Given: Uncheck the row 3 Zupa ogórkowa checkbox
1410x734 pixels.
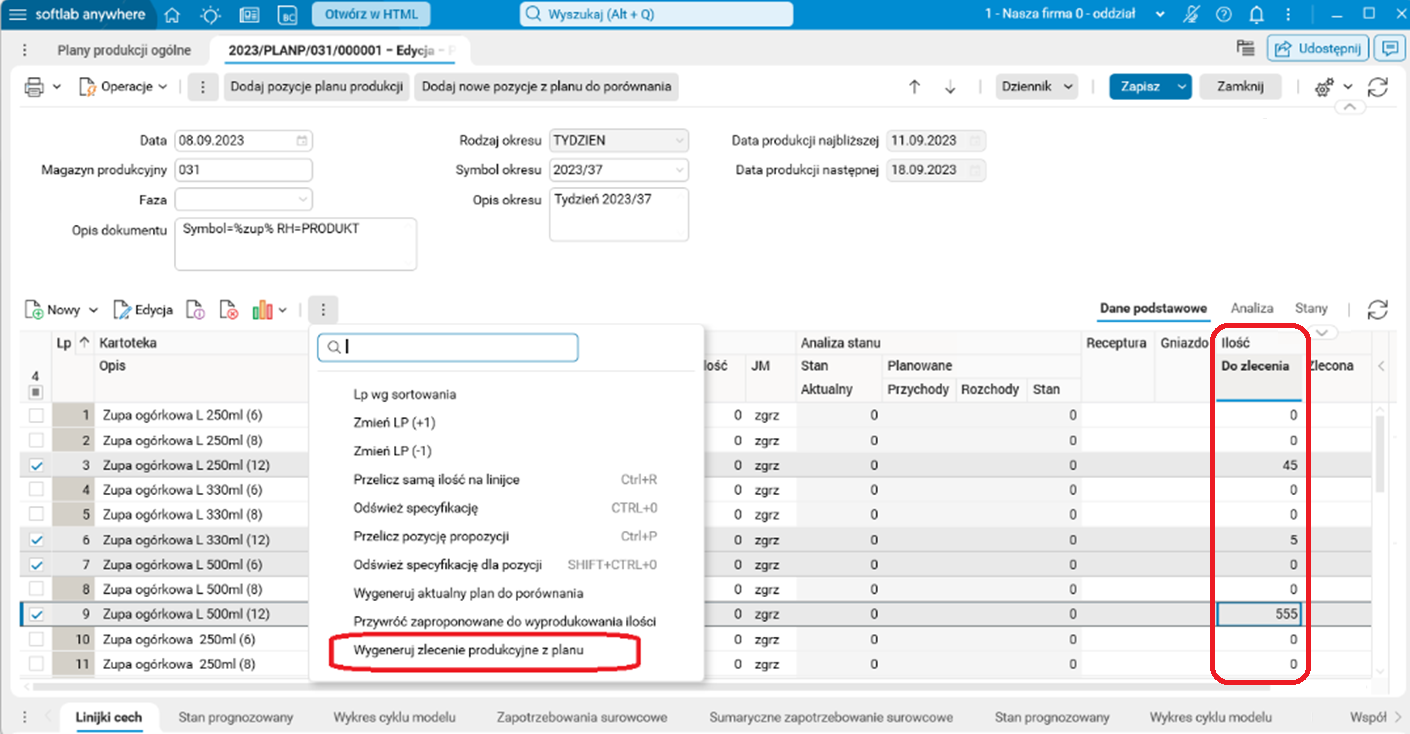Looking at the screenshot, I should coord(36,465).
